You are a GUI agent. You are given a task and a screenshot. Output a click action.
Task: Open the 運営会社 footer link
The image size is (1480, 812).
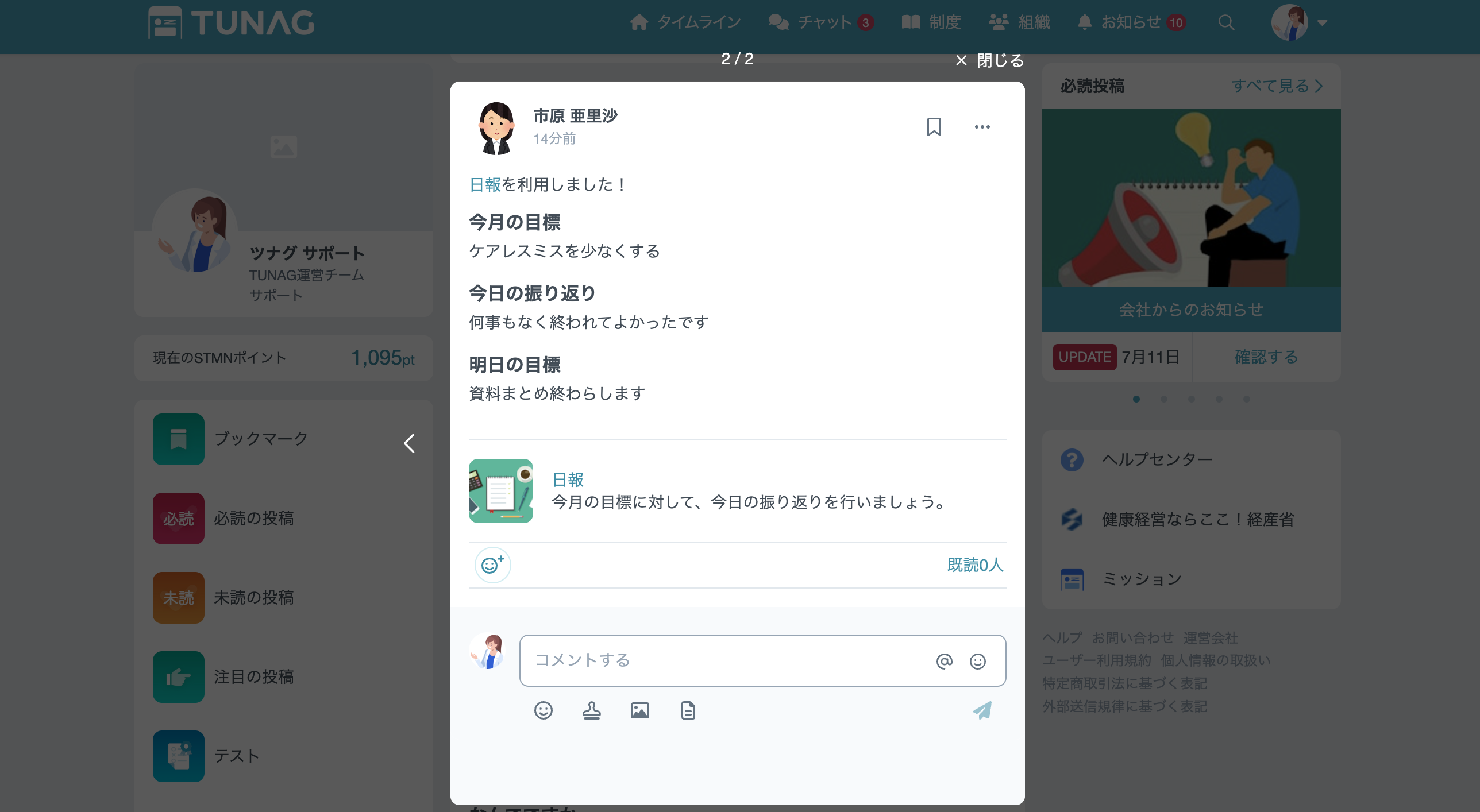1211,638
